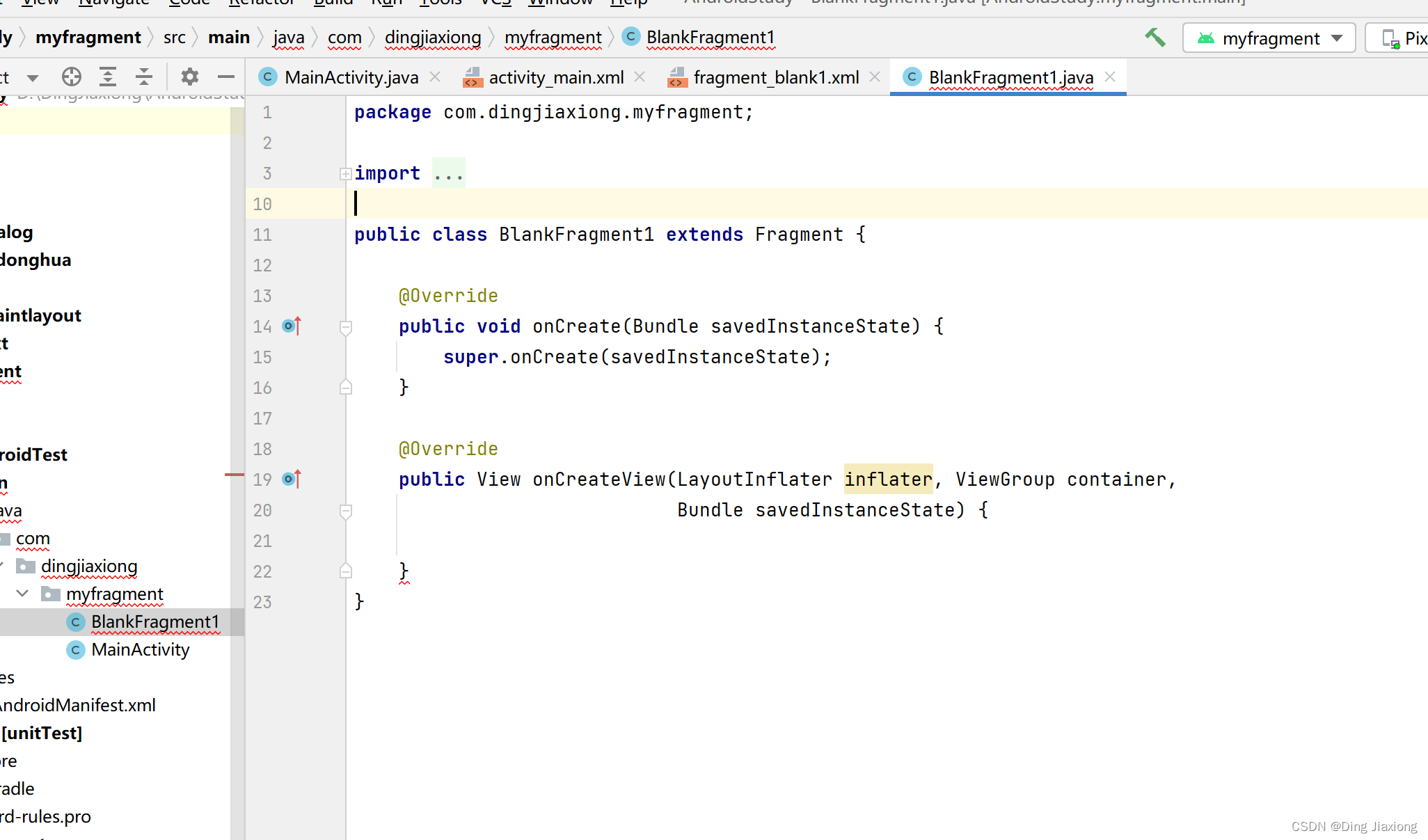Click the Build hammer icon
The height and width of the screenshot is (840, 1428).
[1155, 38]
